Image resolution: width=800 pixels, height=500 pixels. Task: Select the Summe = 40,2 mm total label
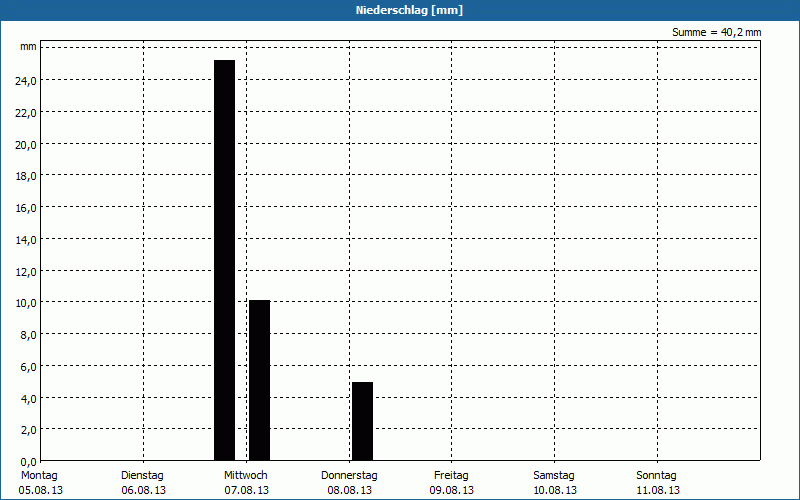click(716, 32)
